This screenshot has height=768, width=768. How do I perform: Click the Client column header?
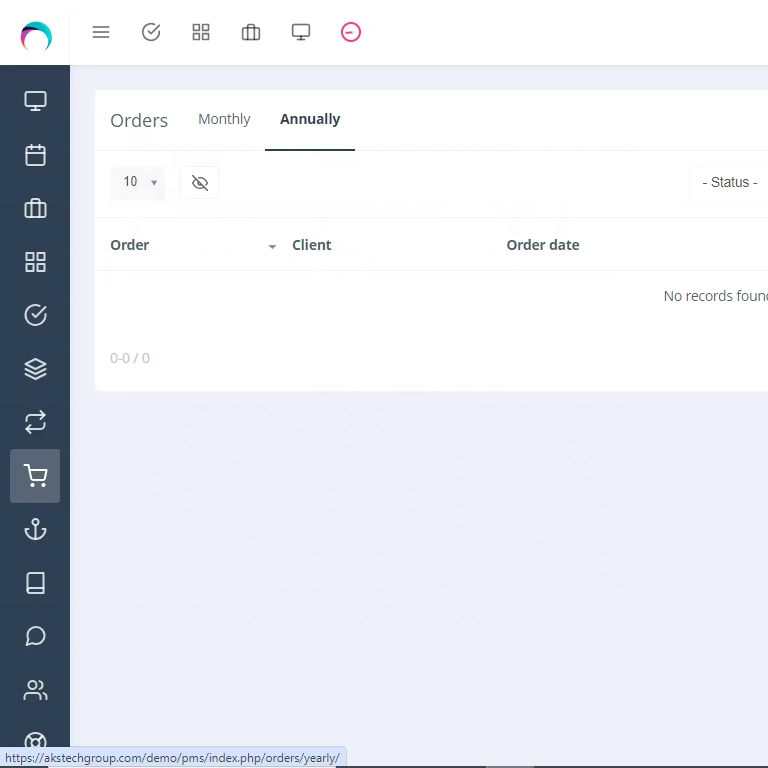coord(312,245)
